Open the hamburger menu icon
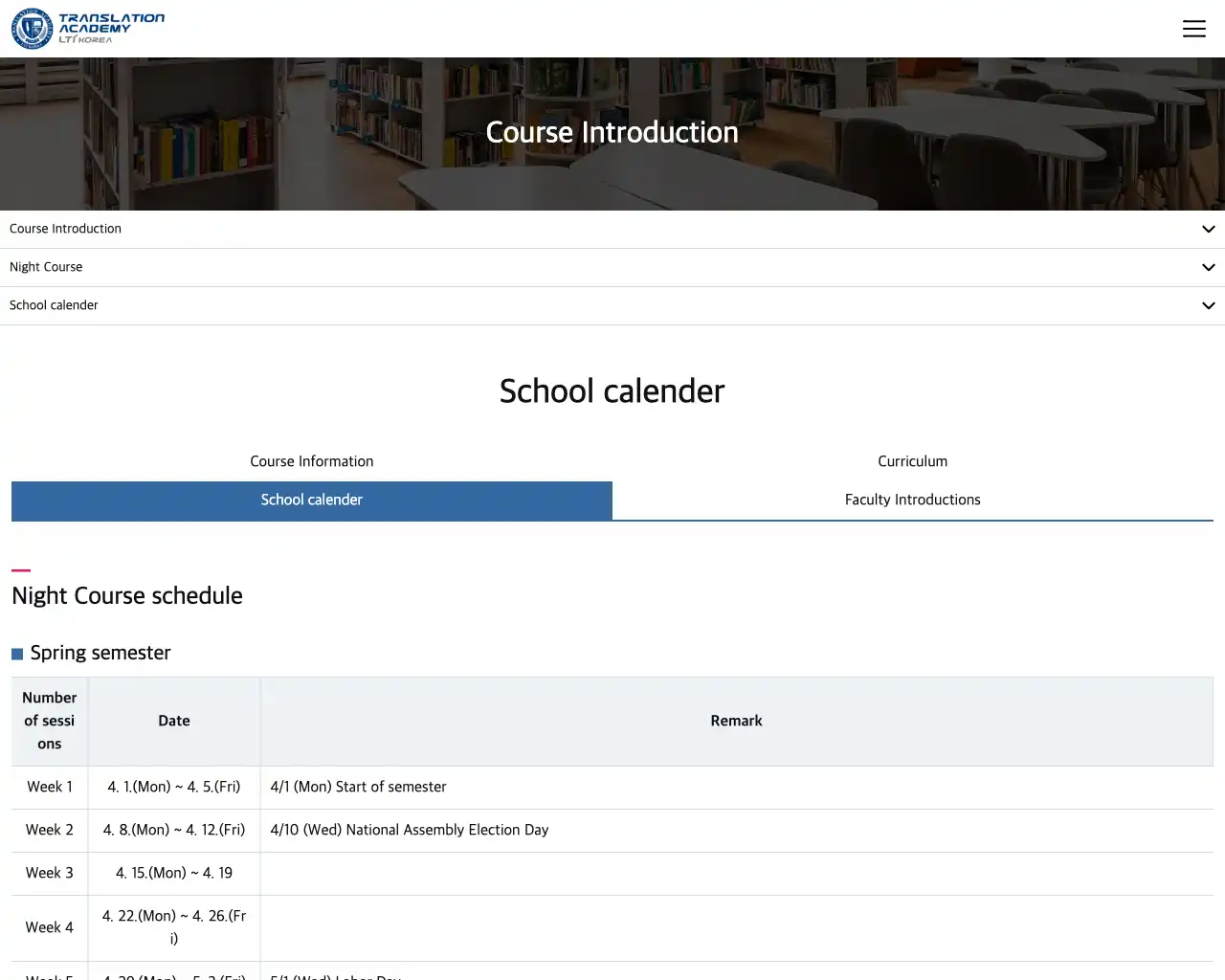 click(x=1193, y=29)
